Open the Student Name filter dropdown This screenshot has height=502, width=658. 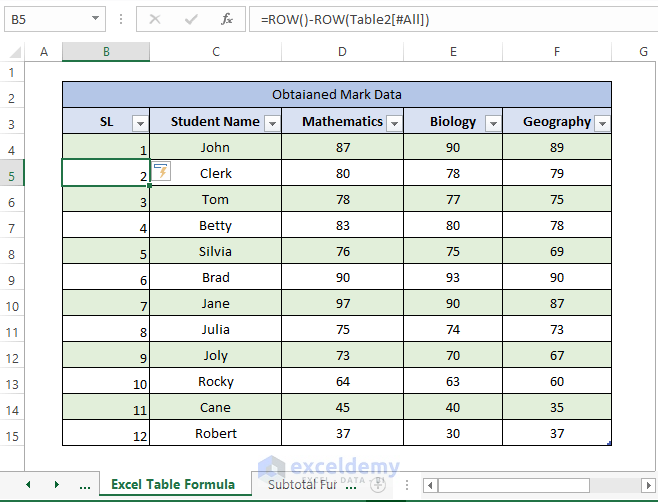tap(272, 123)
